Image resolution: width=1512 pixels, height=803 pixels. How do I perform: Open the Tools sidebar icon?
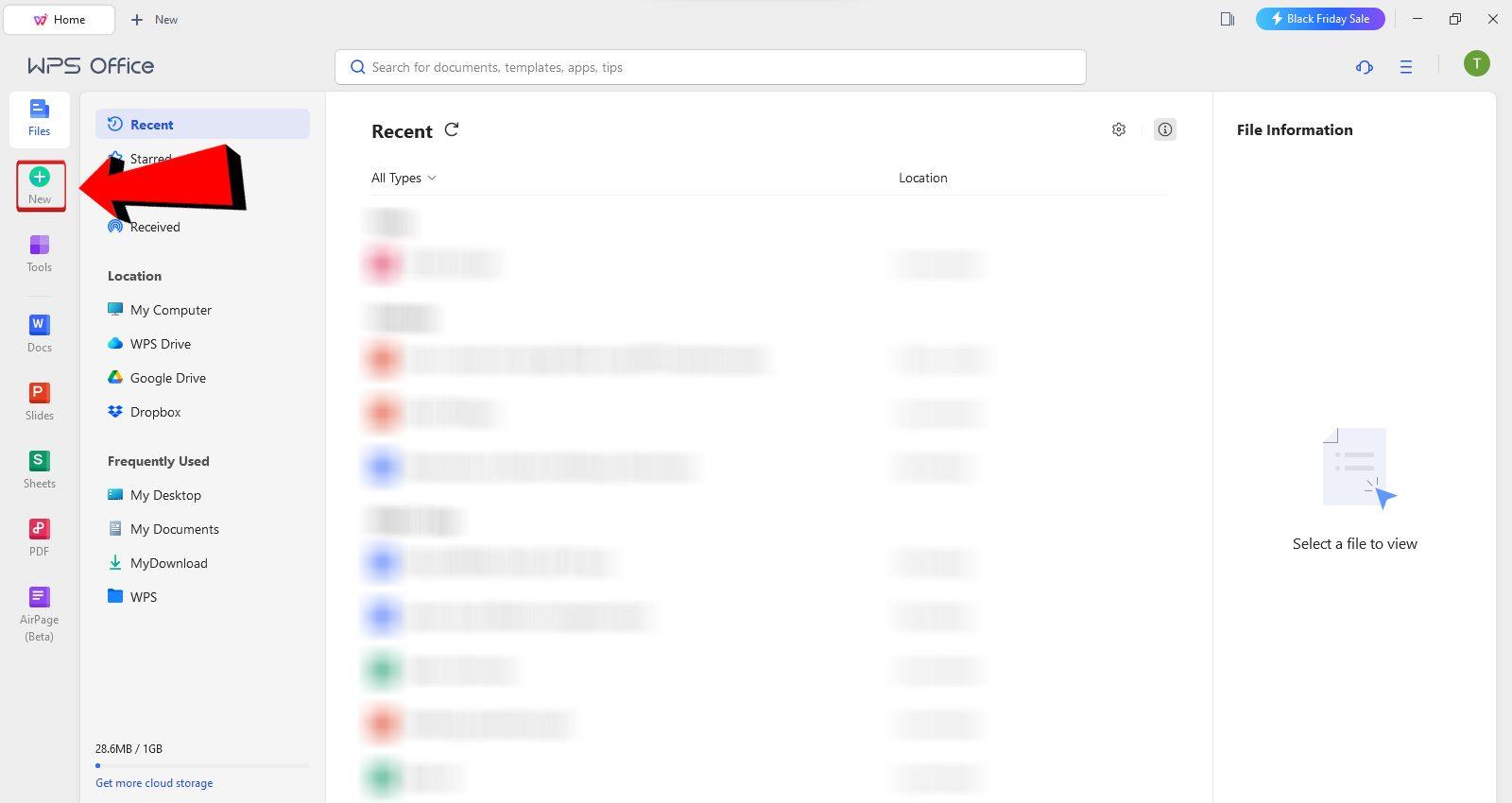point(40,253)
